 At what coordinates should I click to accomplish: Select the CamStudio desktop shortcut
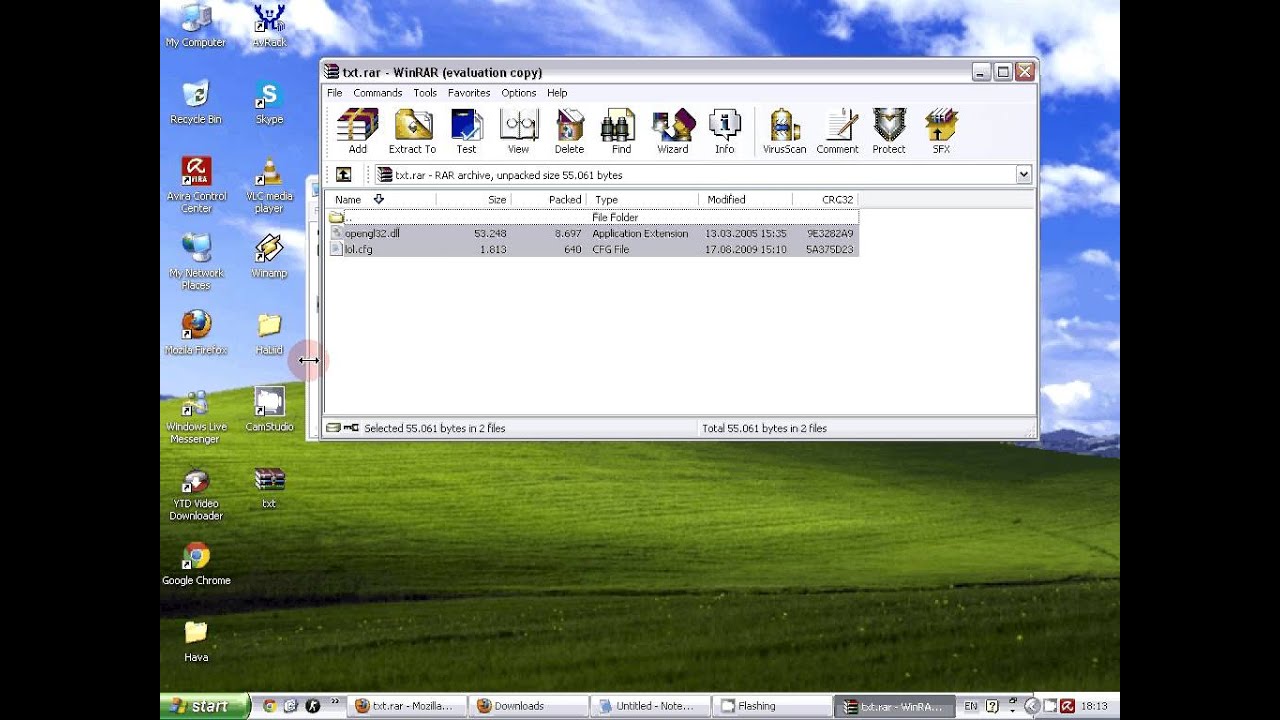[x=269, y=410]
